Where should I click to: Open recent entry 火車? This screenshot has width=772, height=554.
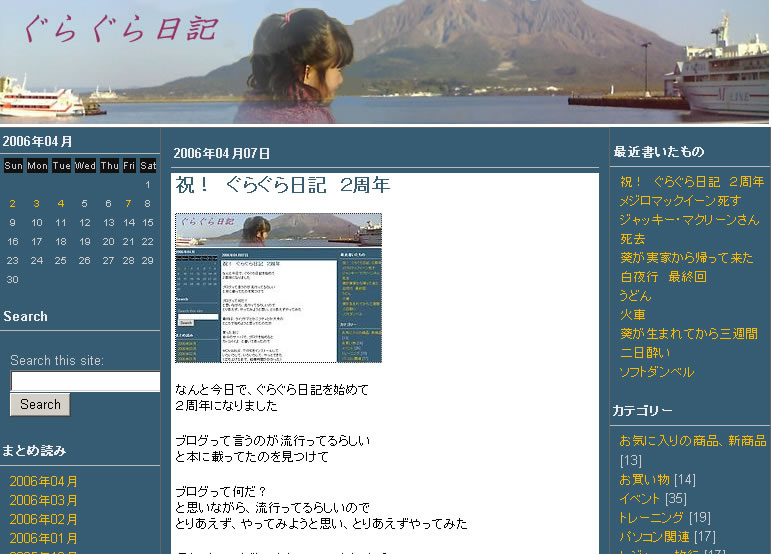tap(632, 315)
